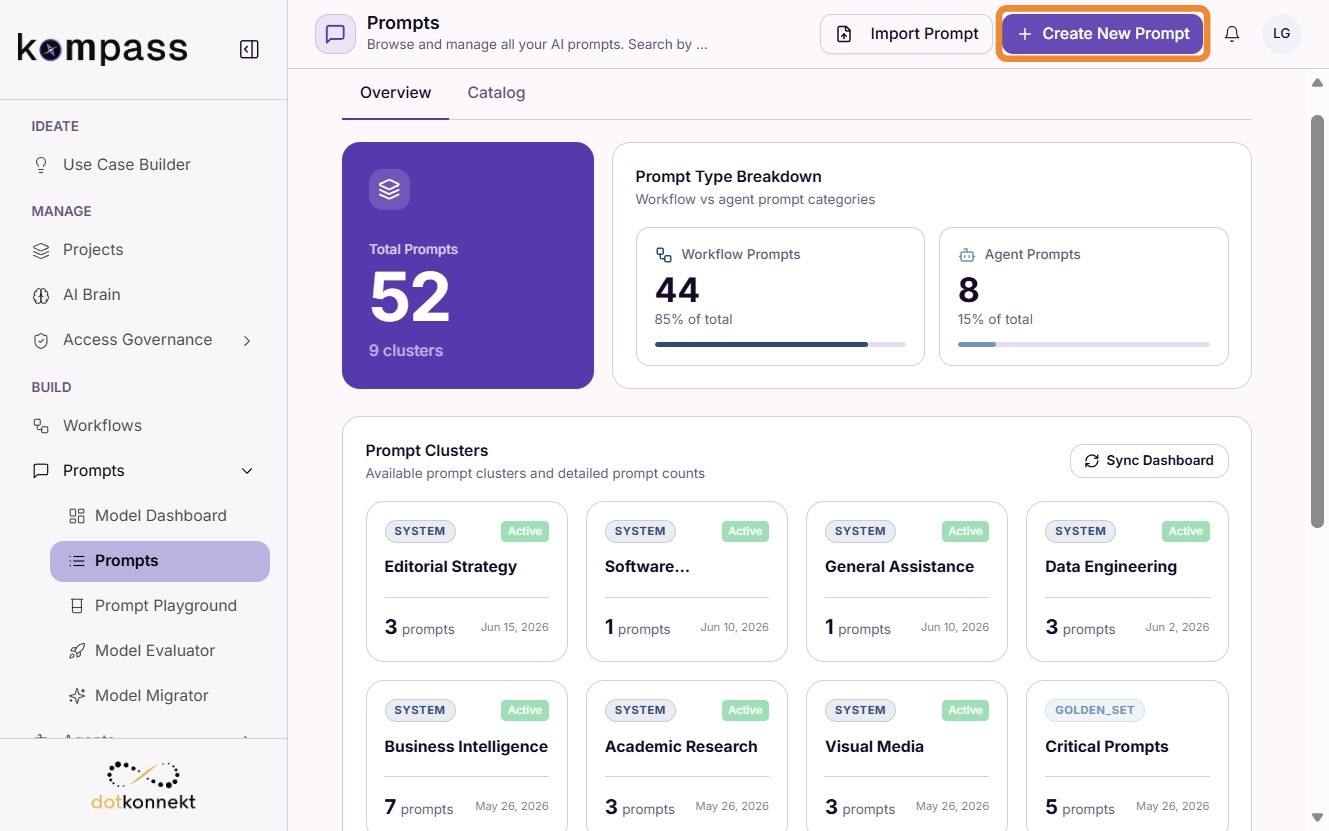Viewport: 1329px width, 831px height.
Task: Open Model Dashboard submenu item
Action: tap(160, 516)
